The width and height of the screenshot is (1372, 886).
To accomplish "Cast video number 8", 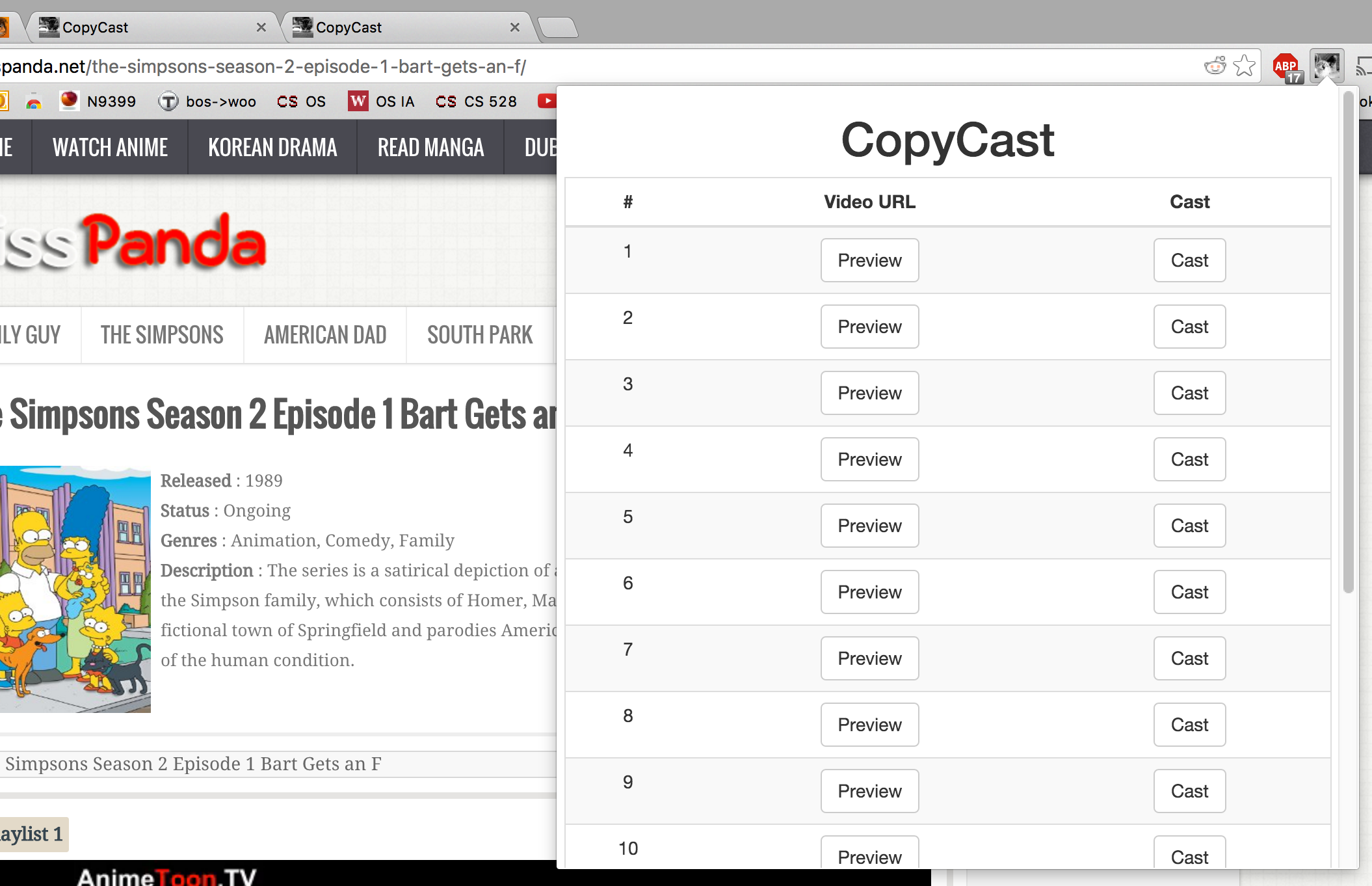I will (x=1189, y=725).
